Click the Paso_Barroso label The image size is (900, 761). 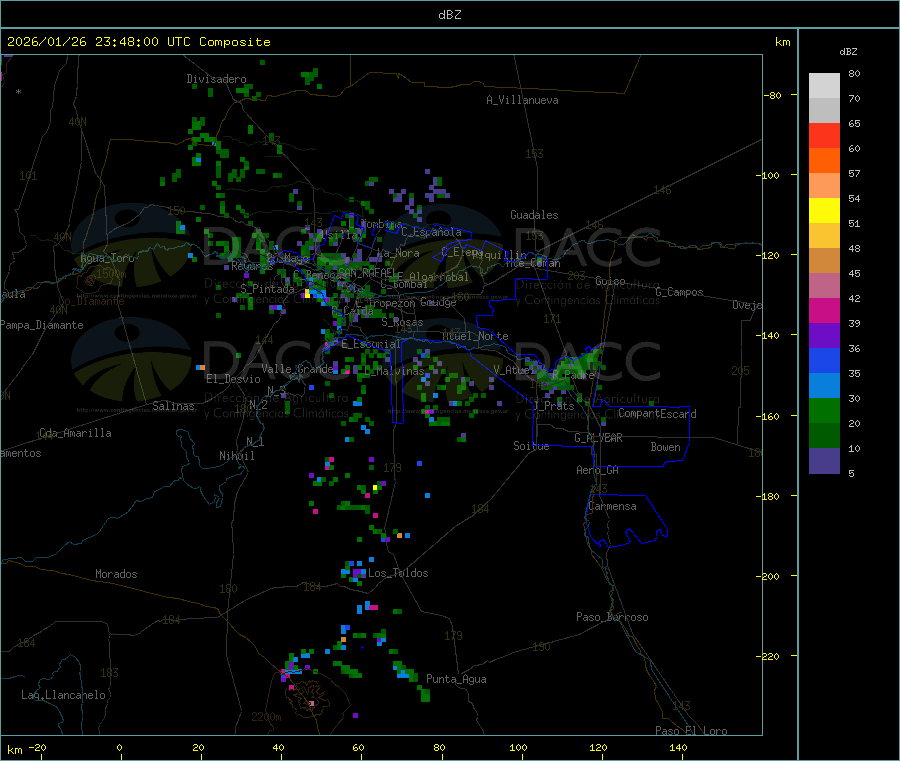[x=612, y=617]
